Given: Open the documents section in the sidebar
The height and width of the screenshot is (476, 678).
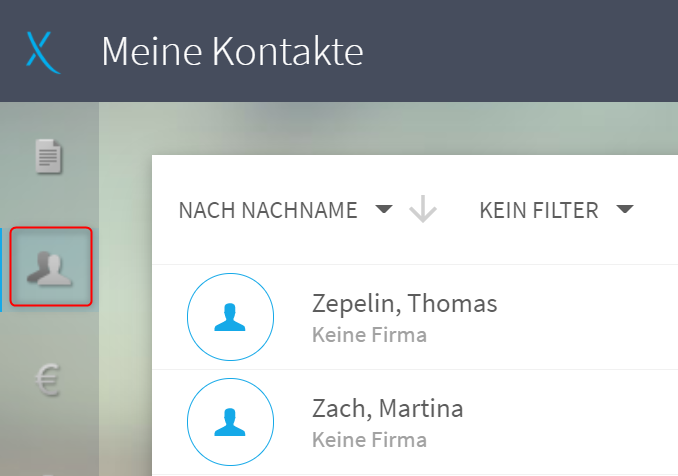Looking at the screenshot, I should [48, 156].
